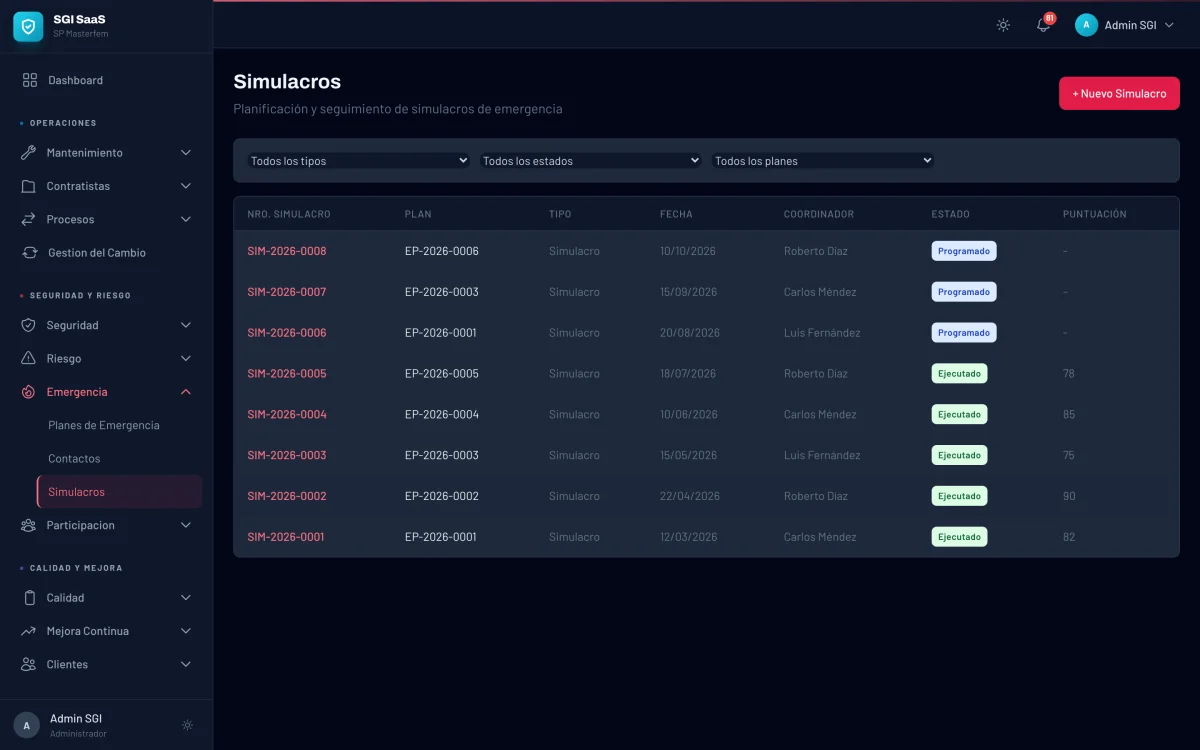Screen dimensions: 1200x750
Task: Click the Programado badge for SIM-2026-0008
Action: 963,251
